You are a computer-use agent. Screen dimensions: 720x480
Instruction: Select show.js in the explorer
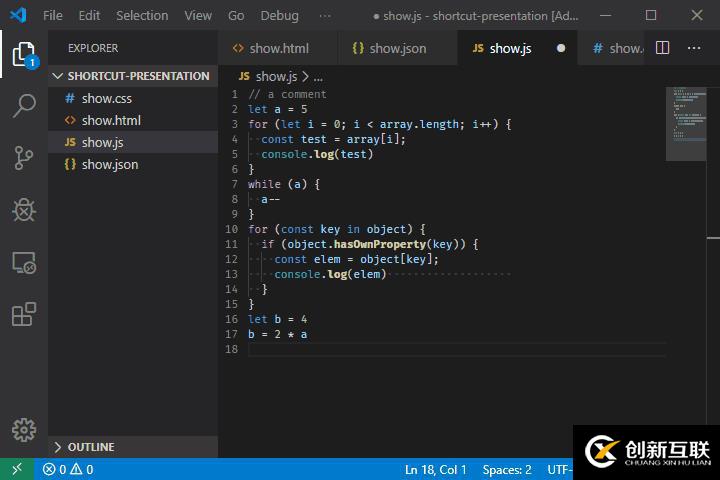(132, 142)
